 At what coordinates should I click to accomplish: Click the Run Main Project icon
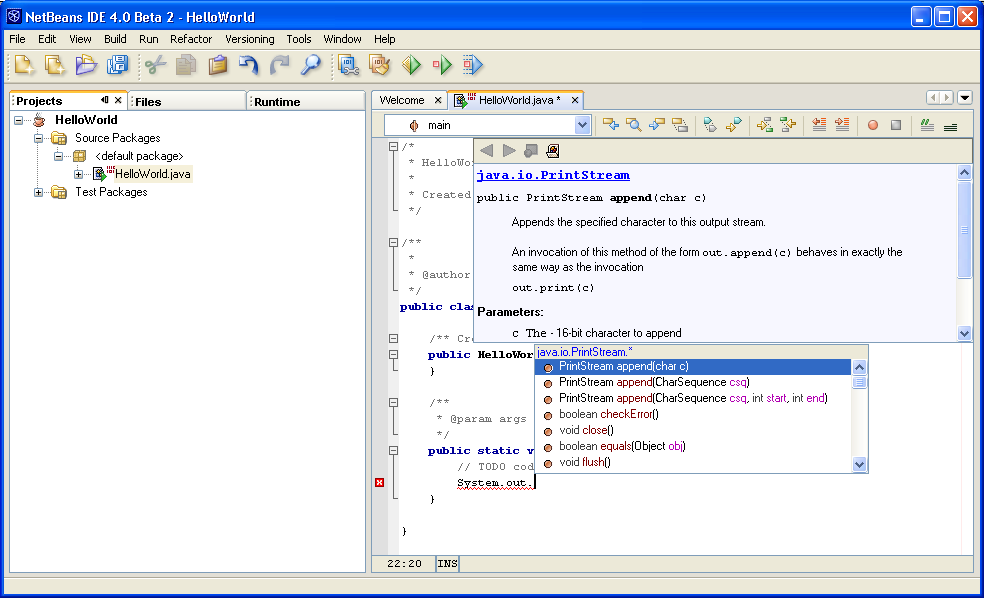pos(411,65)
